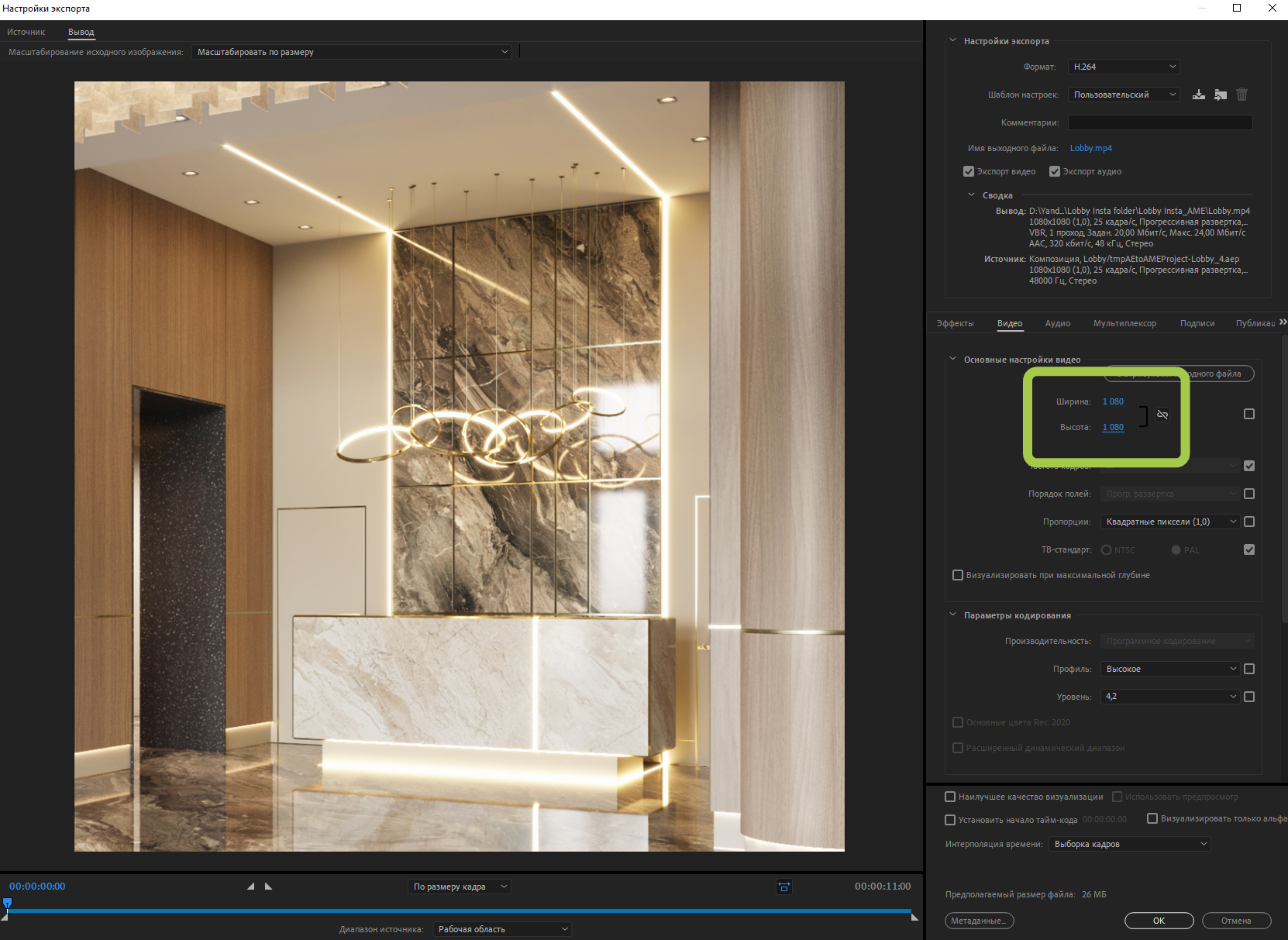The height and width of the screenshot is (940, 1288).
Task: Uncheck Export Video checkbox
Action: (969, 171)
